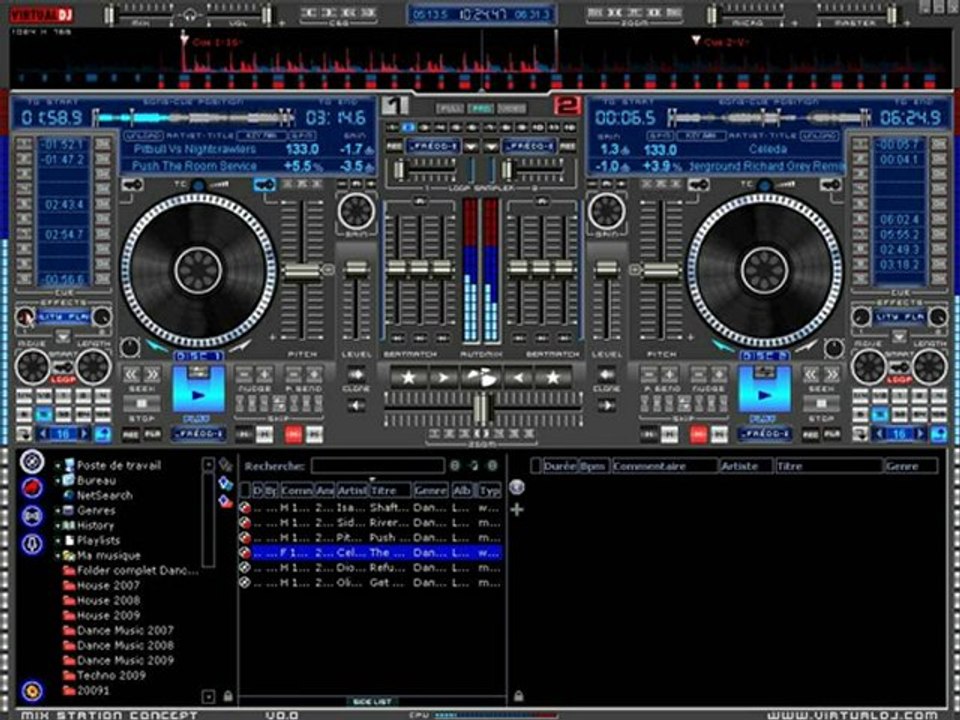Start playback on deck 1
The height and width of the screenshot is (720, 960).
198,389
